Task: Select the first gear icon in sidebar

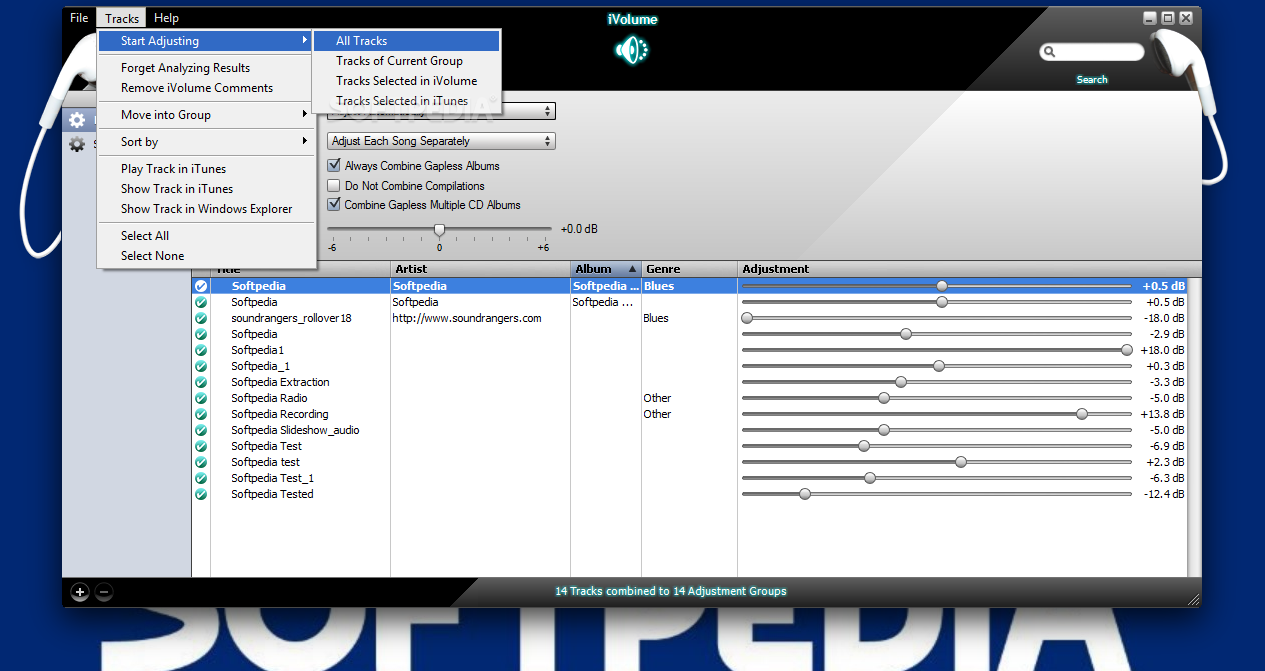Action: click(x=77, y=120)
